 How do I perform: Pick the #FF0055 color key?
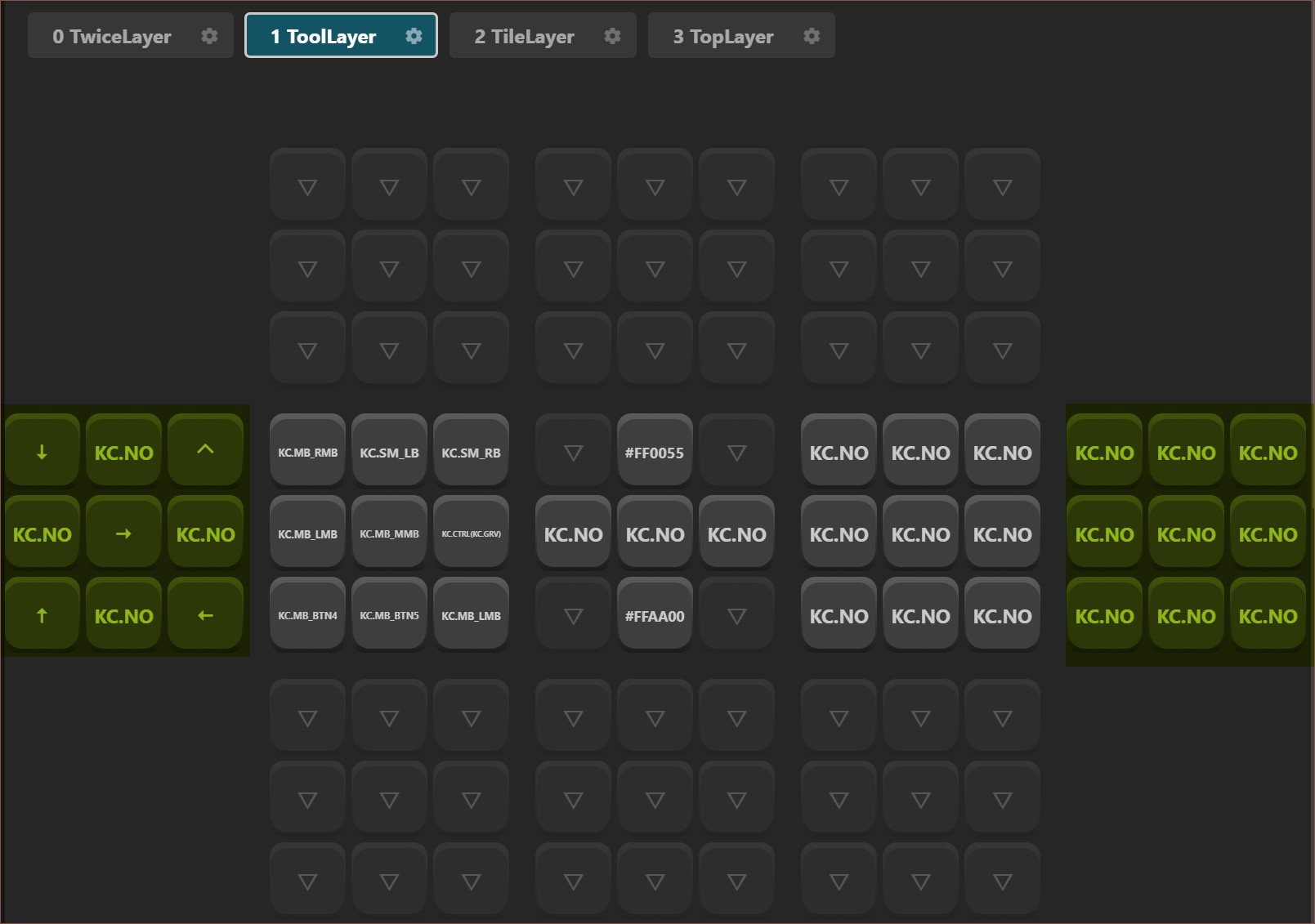click(655, 452)
